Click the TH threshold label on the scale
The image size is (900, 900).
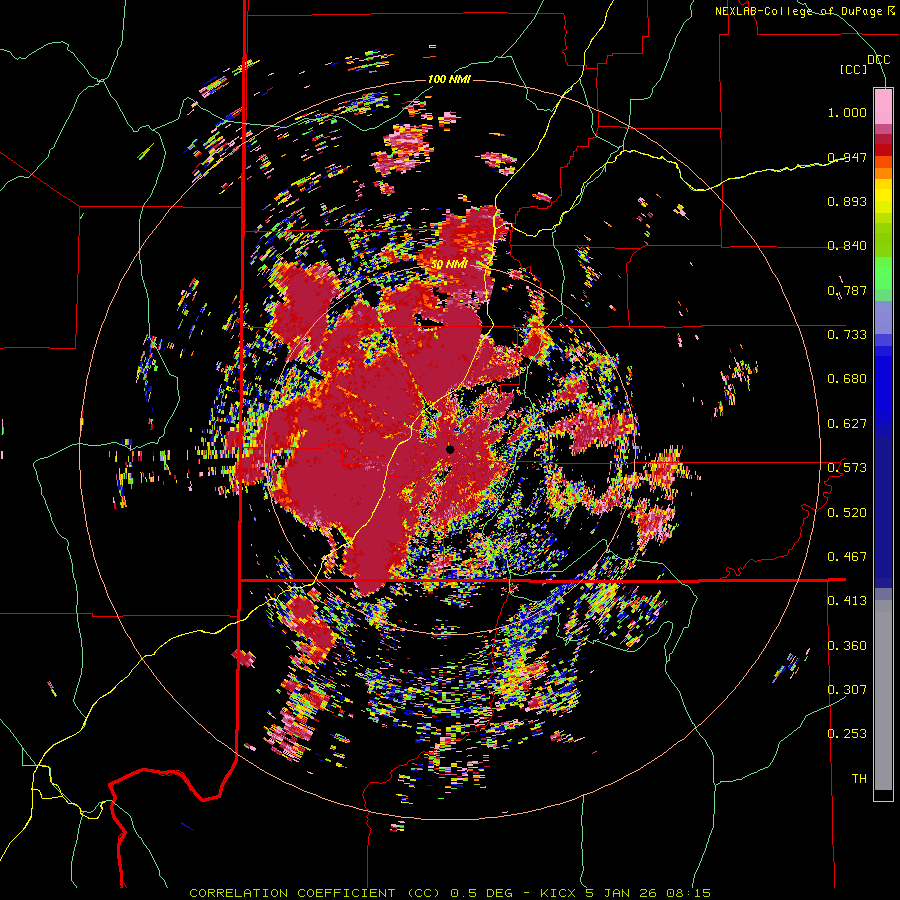859,779
